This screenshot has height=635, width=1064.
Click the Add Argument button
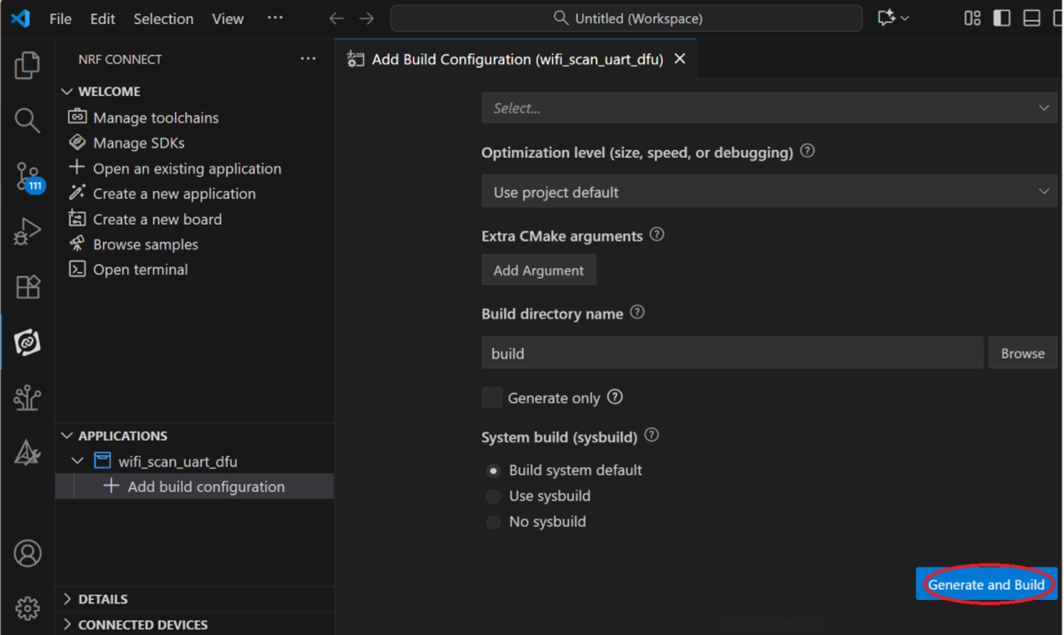[539, 270]
